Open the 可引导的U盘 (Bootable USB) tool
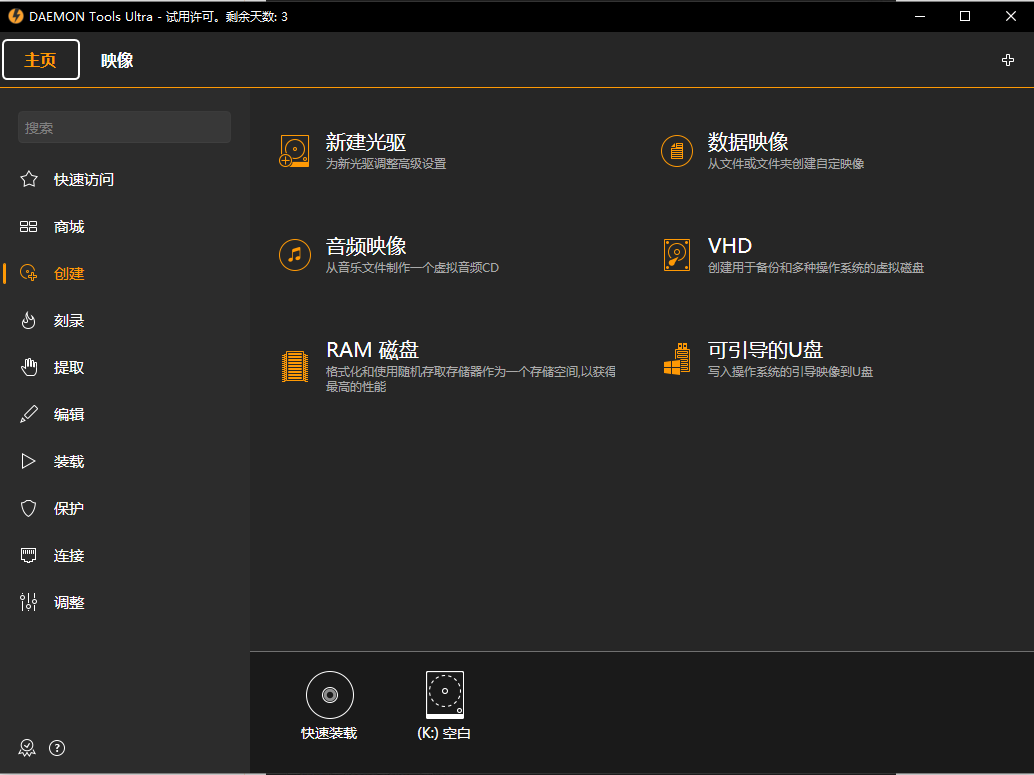 tap(676, 360)
